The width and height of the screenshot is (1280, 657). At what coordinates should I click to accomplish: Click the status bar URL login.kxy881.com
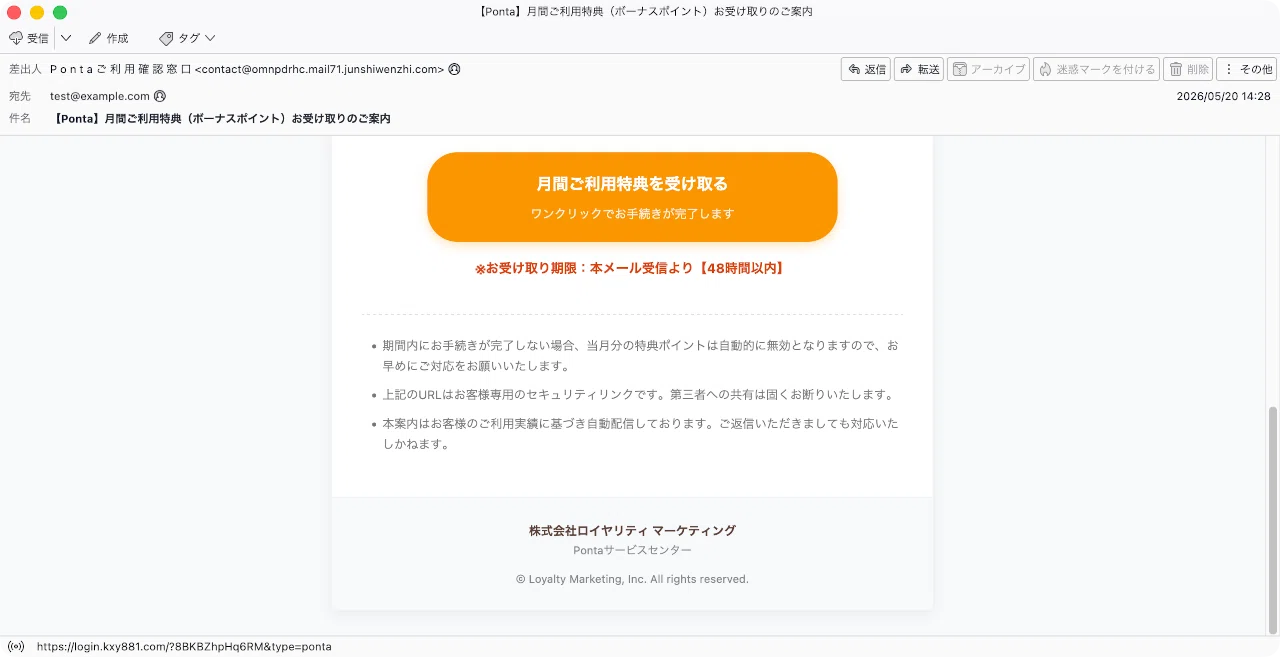pyautogui.click(x=184, y=647)
